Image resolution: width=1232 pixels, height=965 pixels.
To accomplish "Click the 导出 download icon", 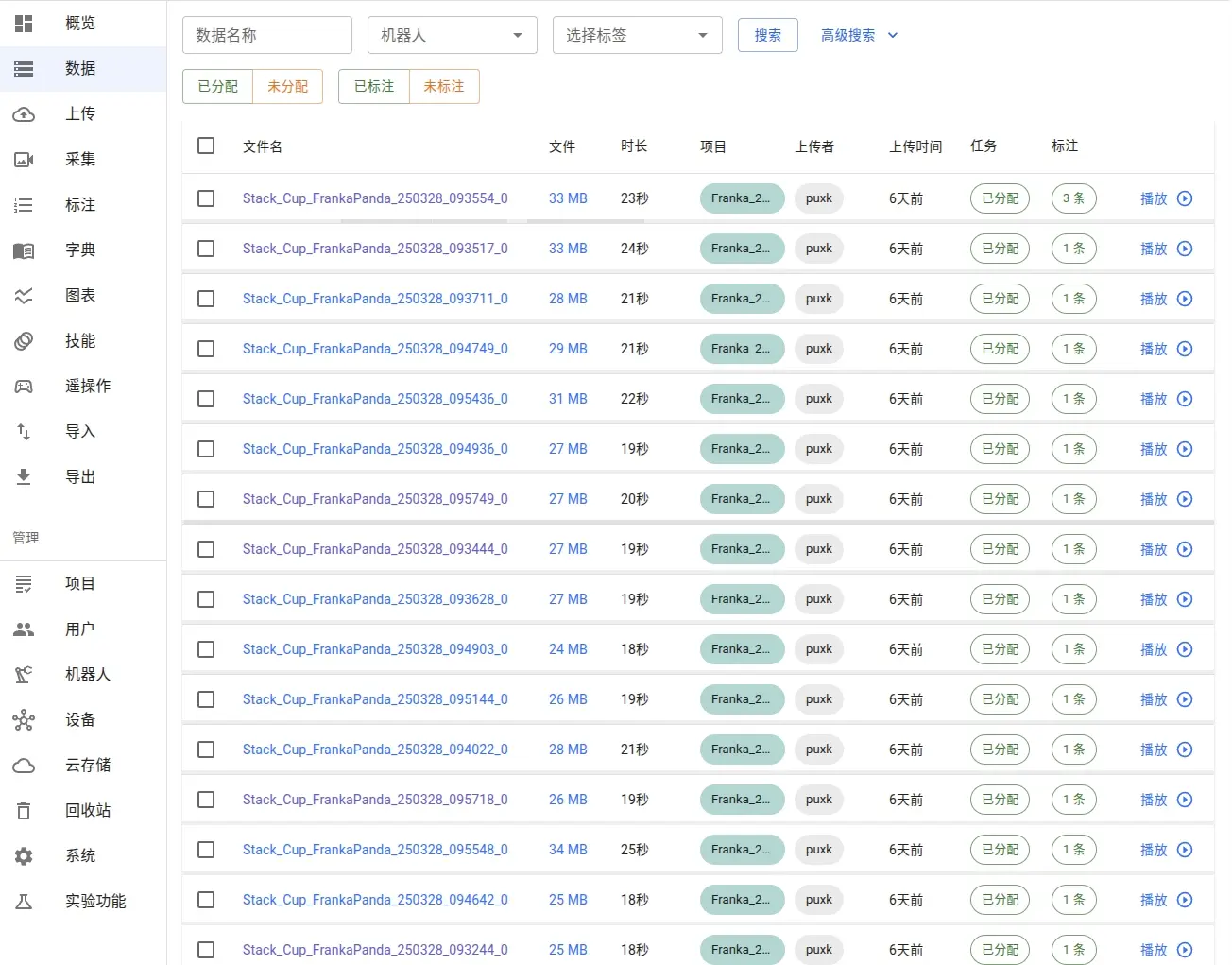I will (x=24, y=476).
